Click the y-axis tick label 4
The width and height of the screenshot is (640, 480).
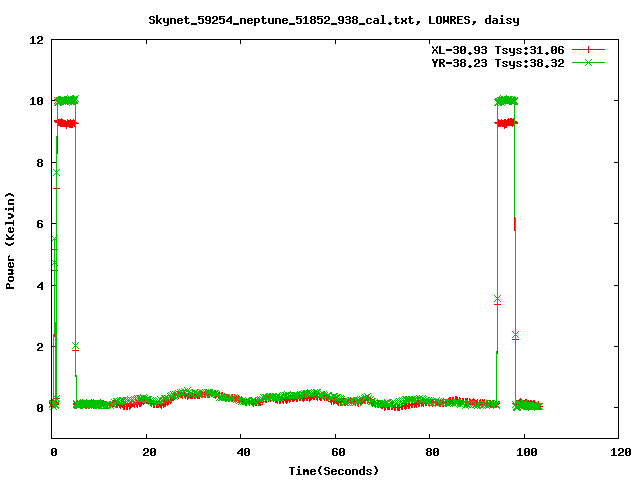[40, 286]
